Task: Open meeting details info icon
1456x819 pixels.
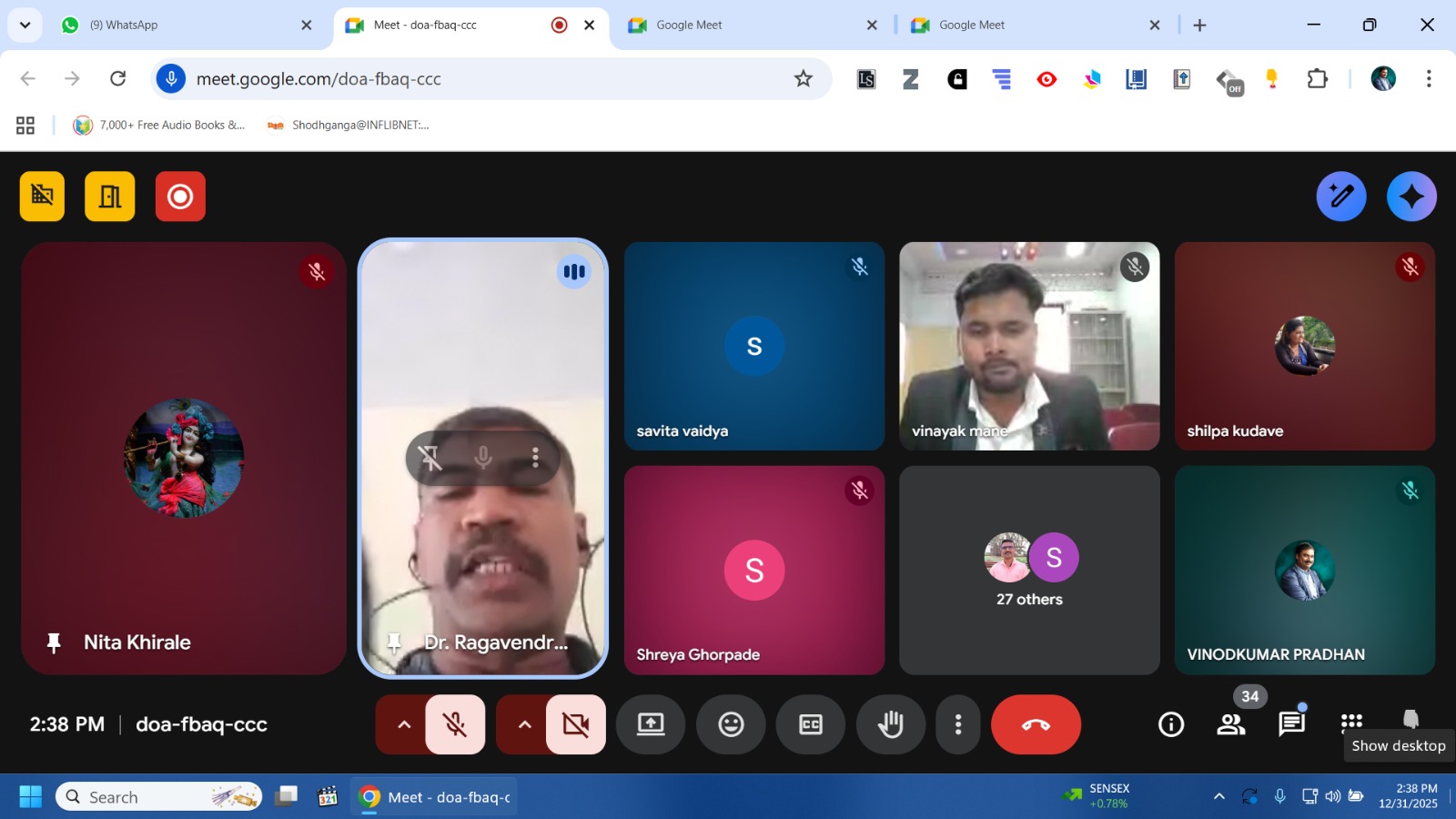Action: point(1171,723)
